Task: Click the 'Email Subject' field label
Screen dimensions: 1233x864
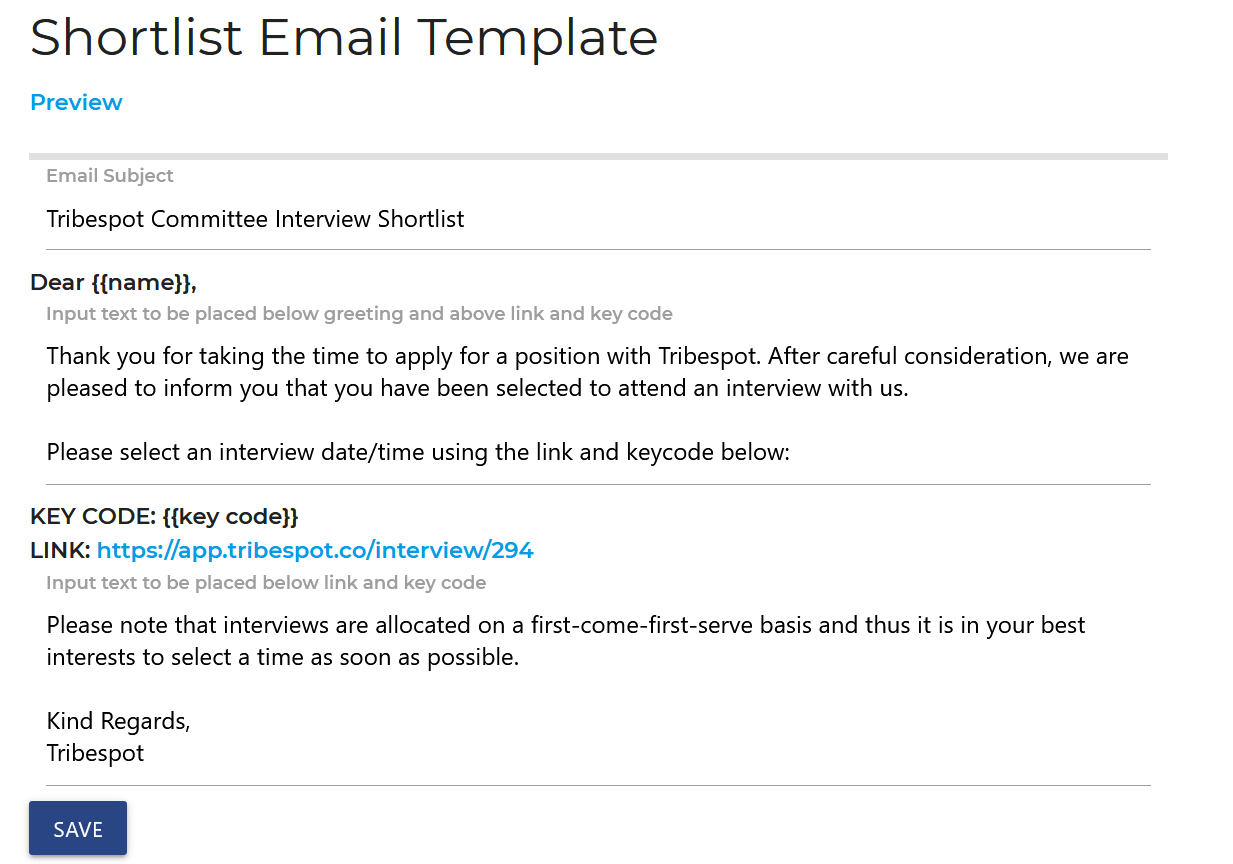Action: 110,176
